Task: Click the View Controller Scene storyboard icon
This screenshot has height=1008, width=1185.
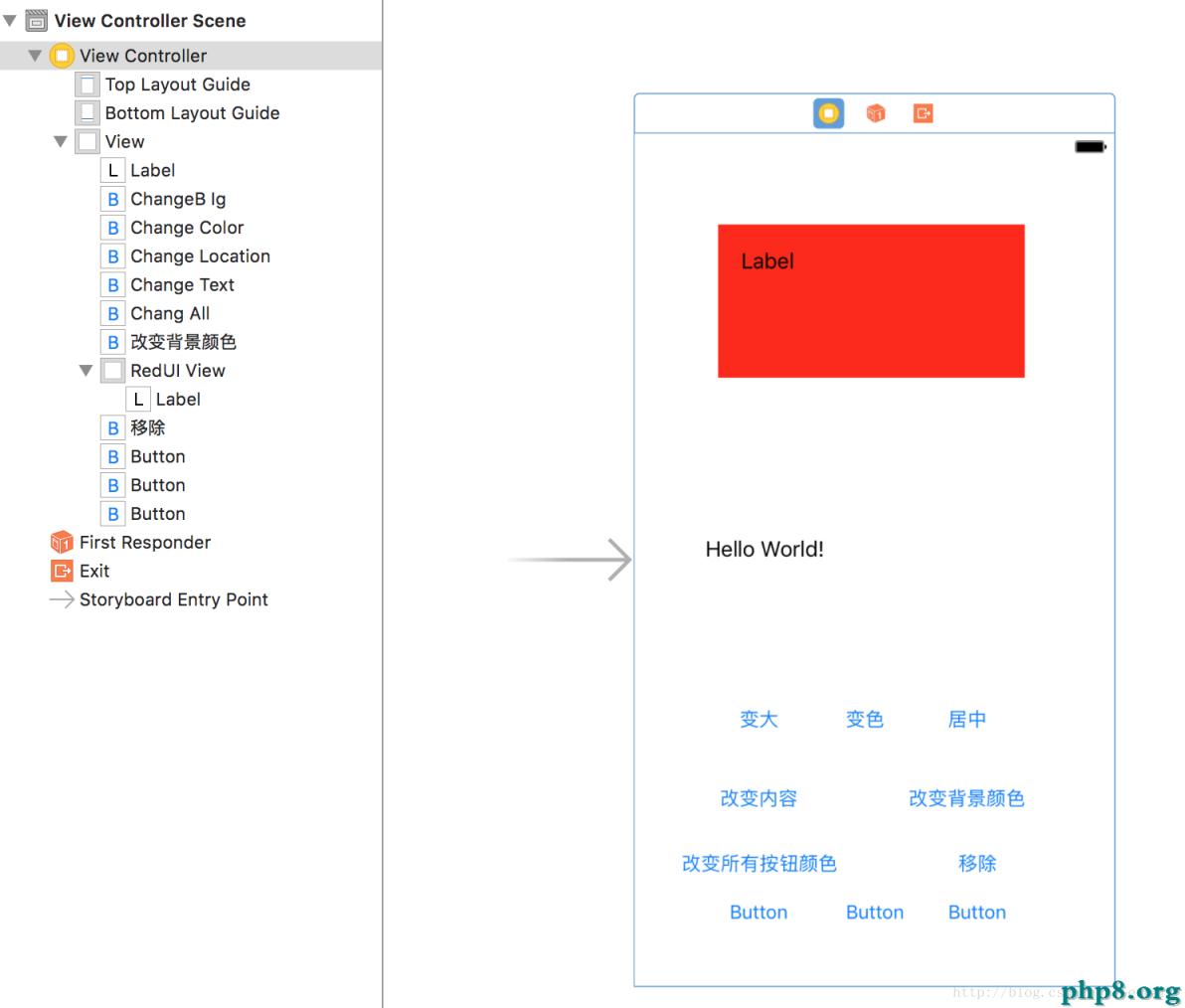Action: click(35, 20)
